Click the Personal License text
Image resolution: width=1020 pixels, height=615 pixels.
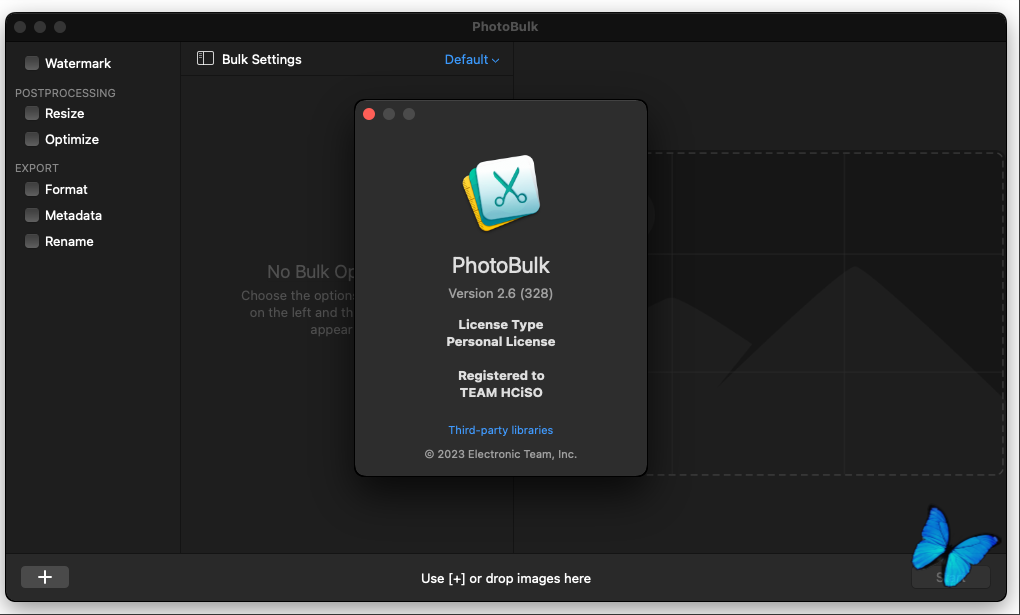coord(500,342)
